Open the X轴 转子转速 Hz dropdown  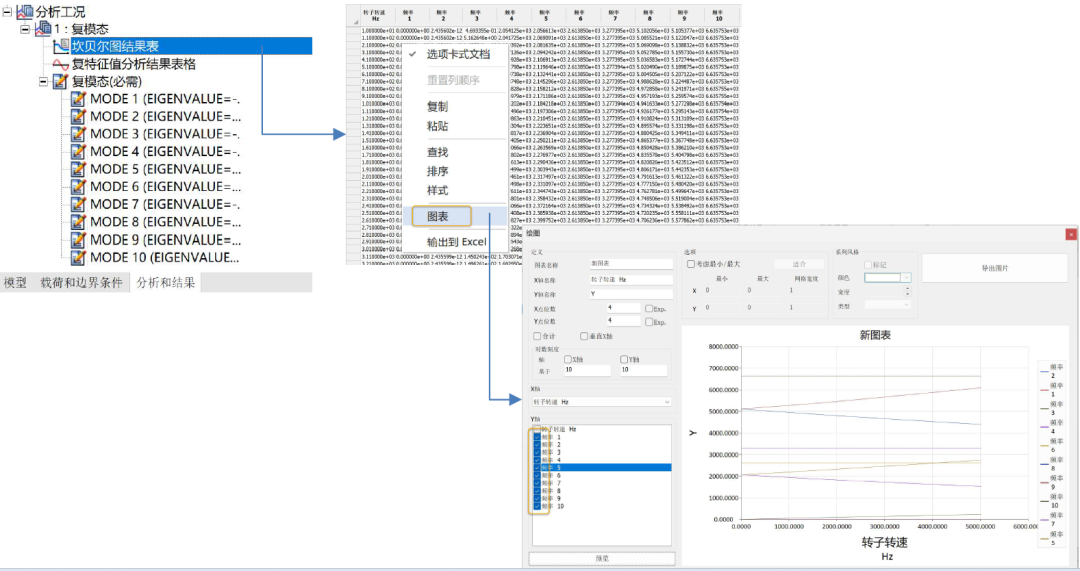click(x=667, y=402)
